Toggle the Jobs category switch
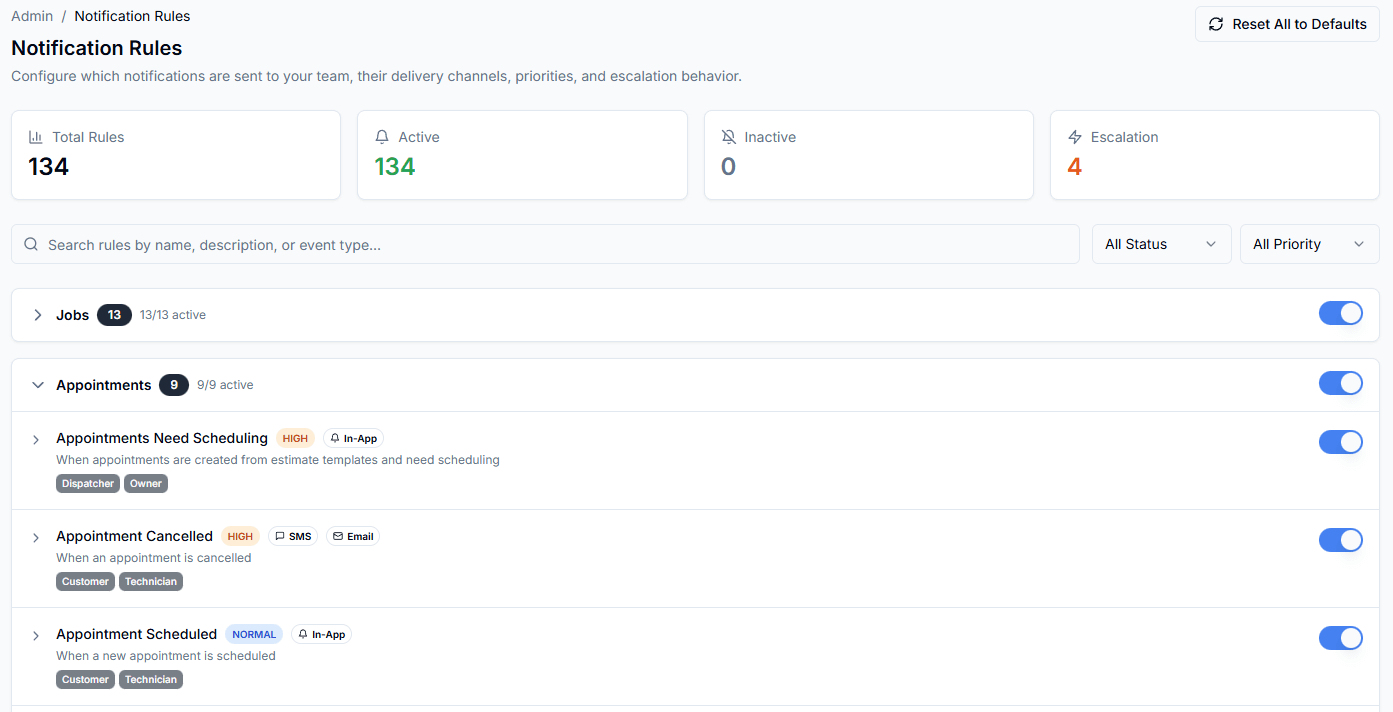Screen dimensions: 1393x712 [1341, 313]
